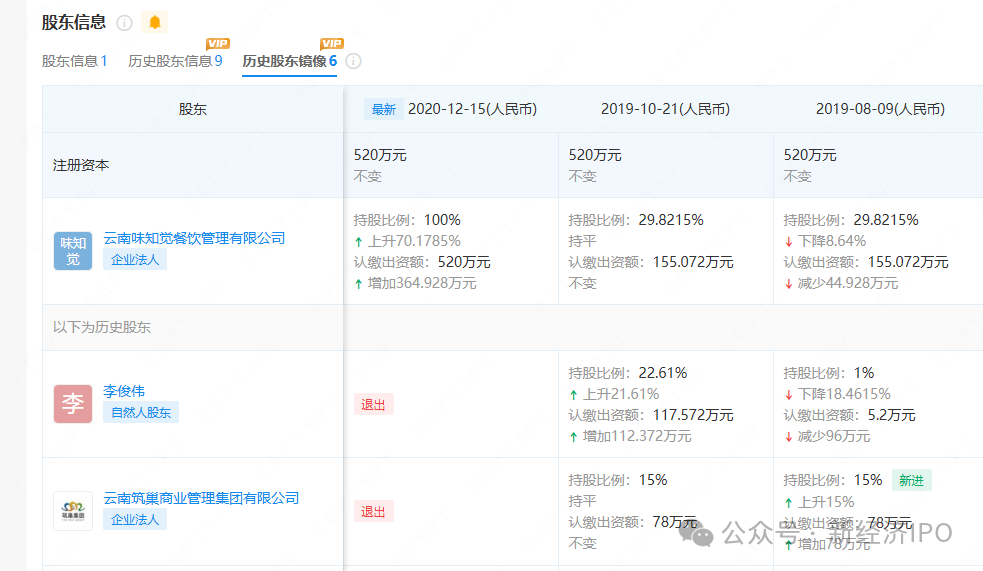983x571 pixels.
Task: Click 认缴出资额: 5.2万元 text
Action: 849,415
